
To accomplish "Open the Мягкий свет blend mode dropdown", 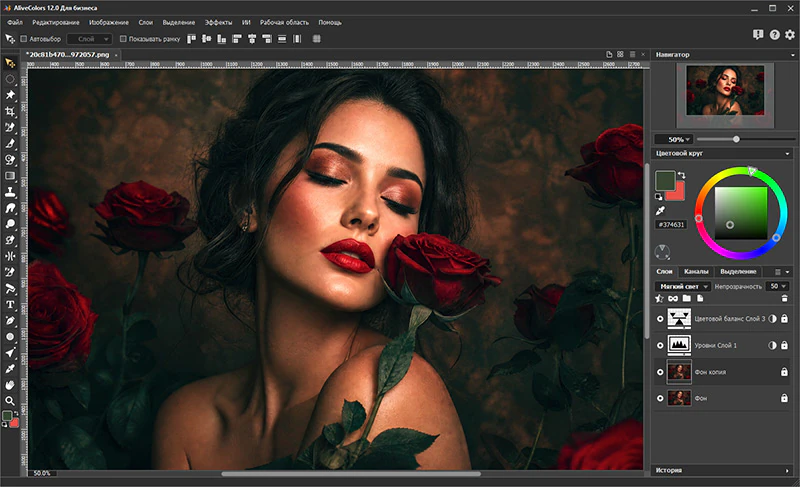I will click(x=682, y=286).
